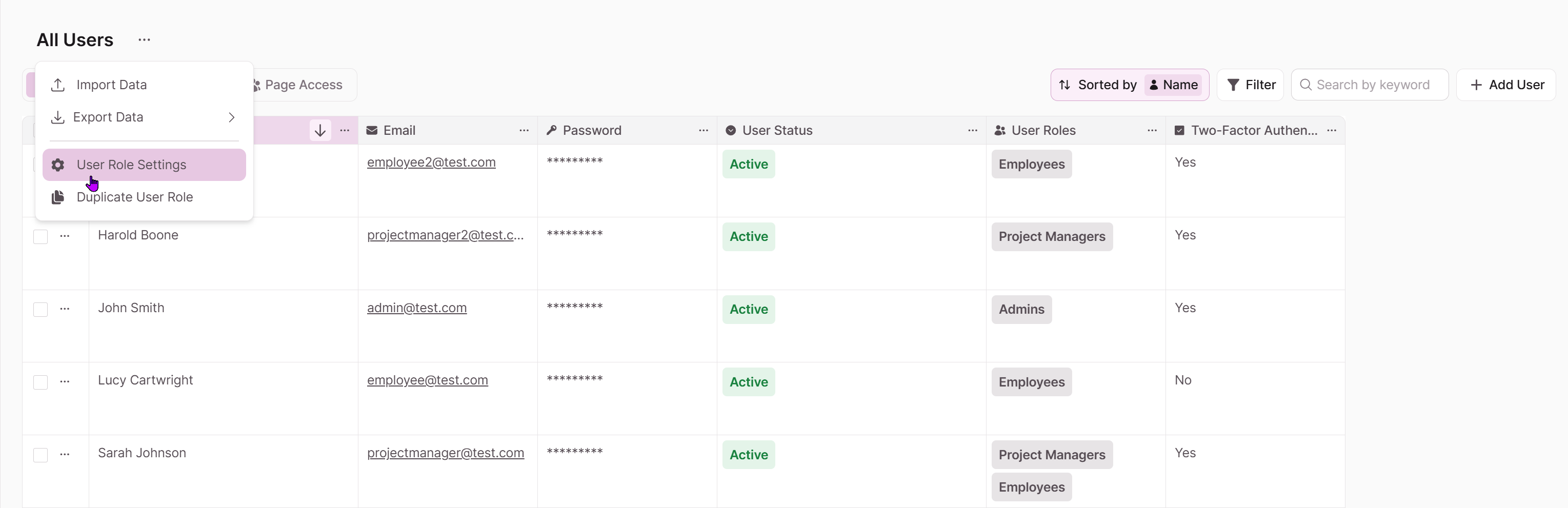This screenshot has width=1568, height=508.
Task: Open Password column options ellipsis
Action: pyautogui.click(x=703, y=130)
